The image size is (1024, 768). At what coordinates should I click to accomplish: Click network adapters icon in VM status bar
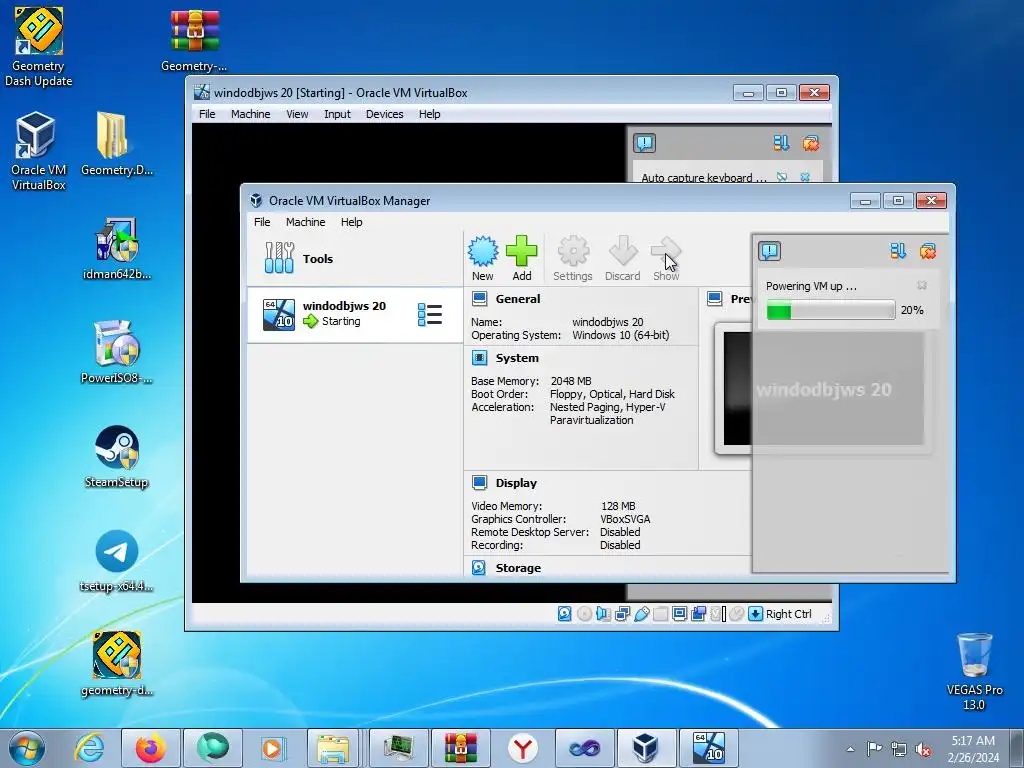point(622,614)
